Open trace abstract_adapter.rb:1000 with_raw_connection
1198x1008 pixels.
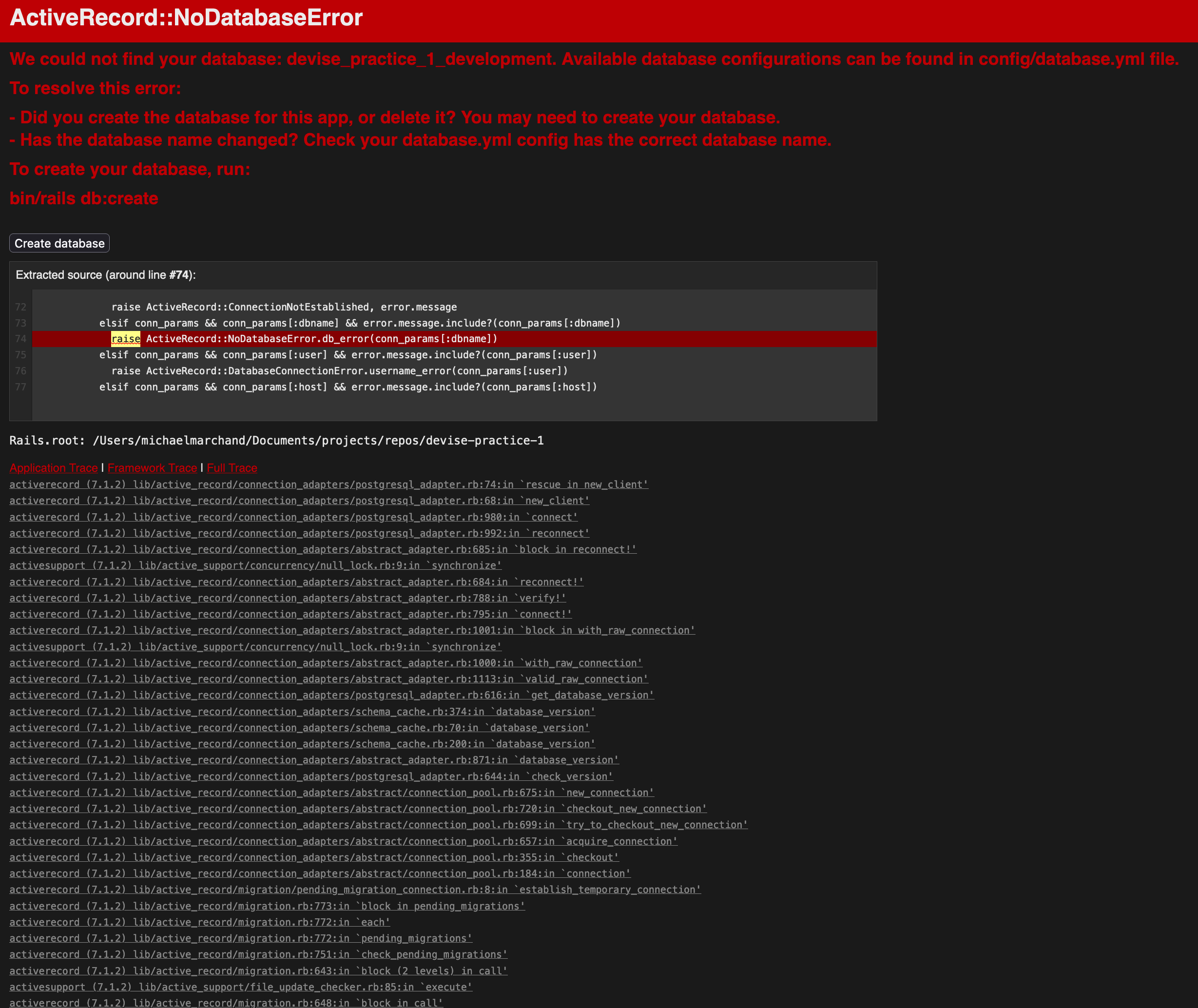coord(326,663)
